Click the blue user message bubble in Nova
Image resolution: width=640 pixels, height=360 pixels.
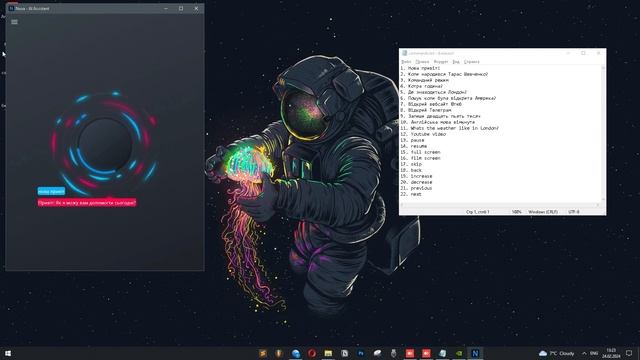click(51, 191)
